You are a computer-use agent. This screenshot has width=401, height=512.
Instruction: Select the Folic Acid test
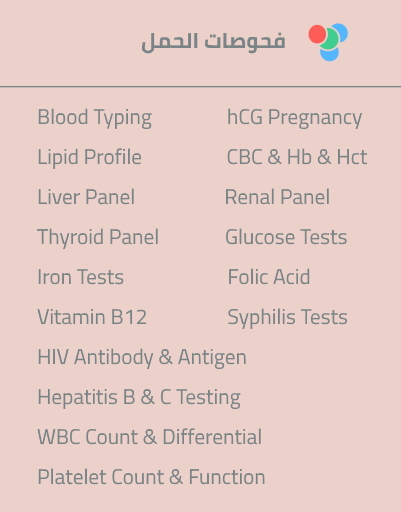click(269, 277)
